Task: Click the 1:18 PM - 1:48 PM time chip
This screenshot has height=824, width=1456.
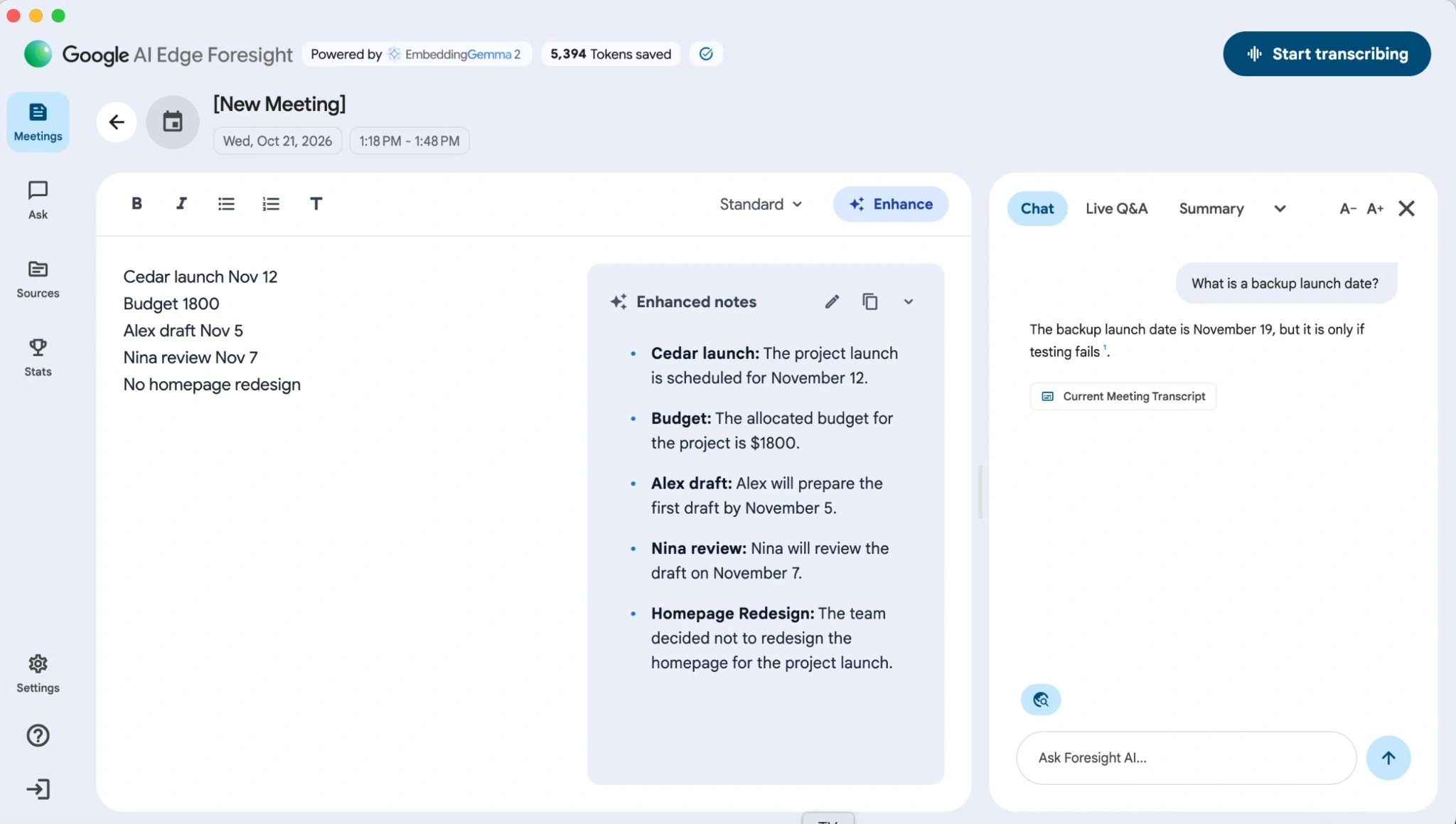Action: 409,141
